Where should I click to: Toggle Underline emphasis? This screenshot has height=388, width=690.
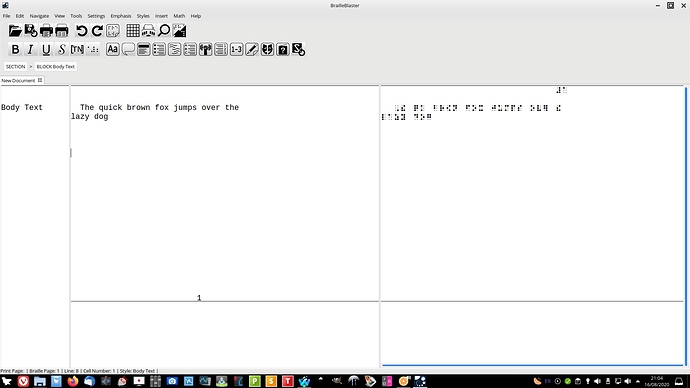[46, 49]
